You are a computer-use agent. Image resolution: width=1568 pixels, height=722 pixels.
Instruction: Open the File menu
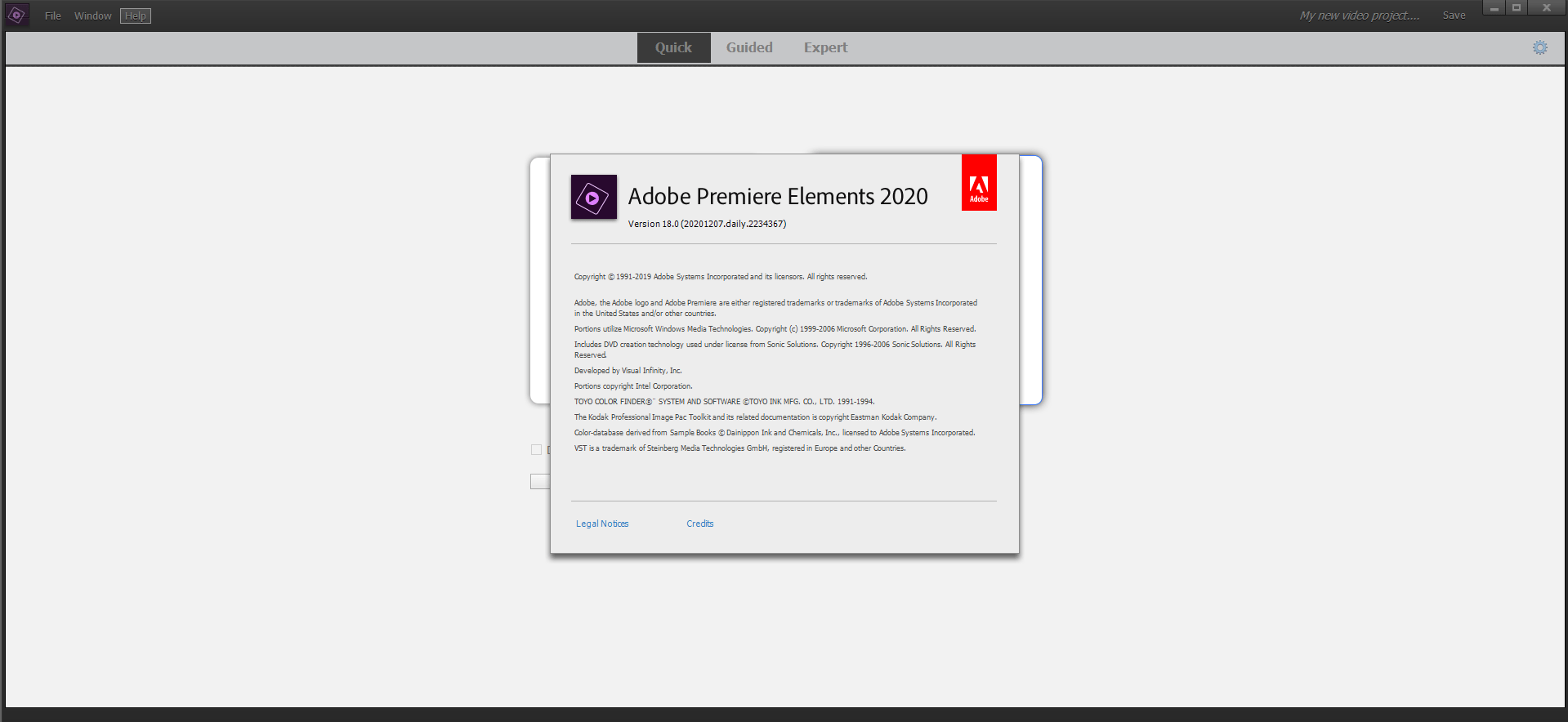pos(53,16)
